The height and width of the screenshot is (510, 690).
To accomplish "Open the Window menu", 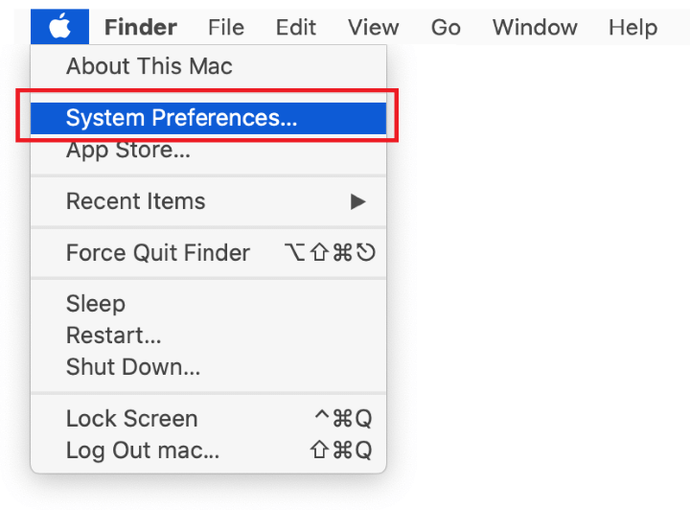I will coord(534,27).
